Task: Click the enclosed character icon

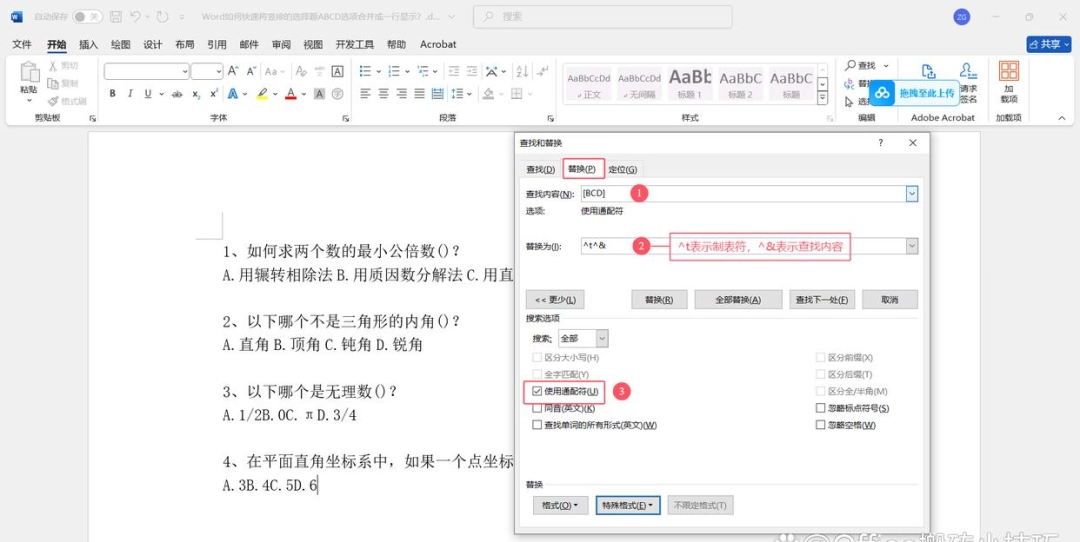Action: coord(338,94)
